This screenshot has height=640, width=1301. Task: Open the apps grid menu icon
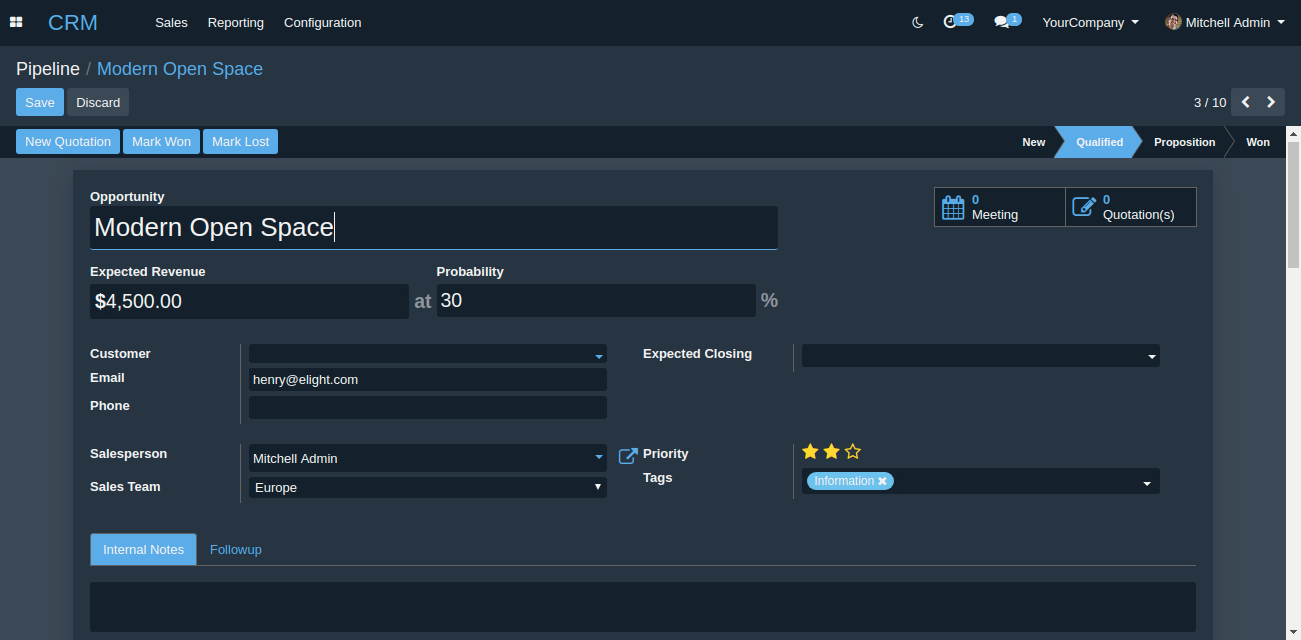click(x=16, y=22)
